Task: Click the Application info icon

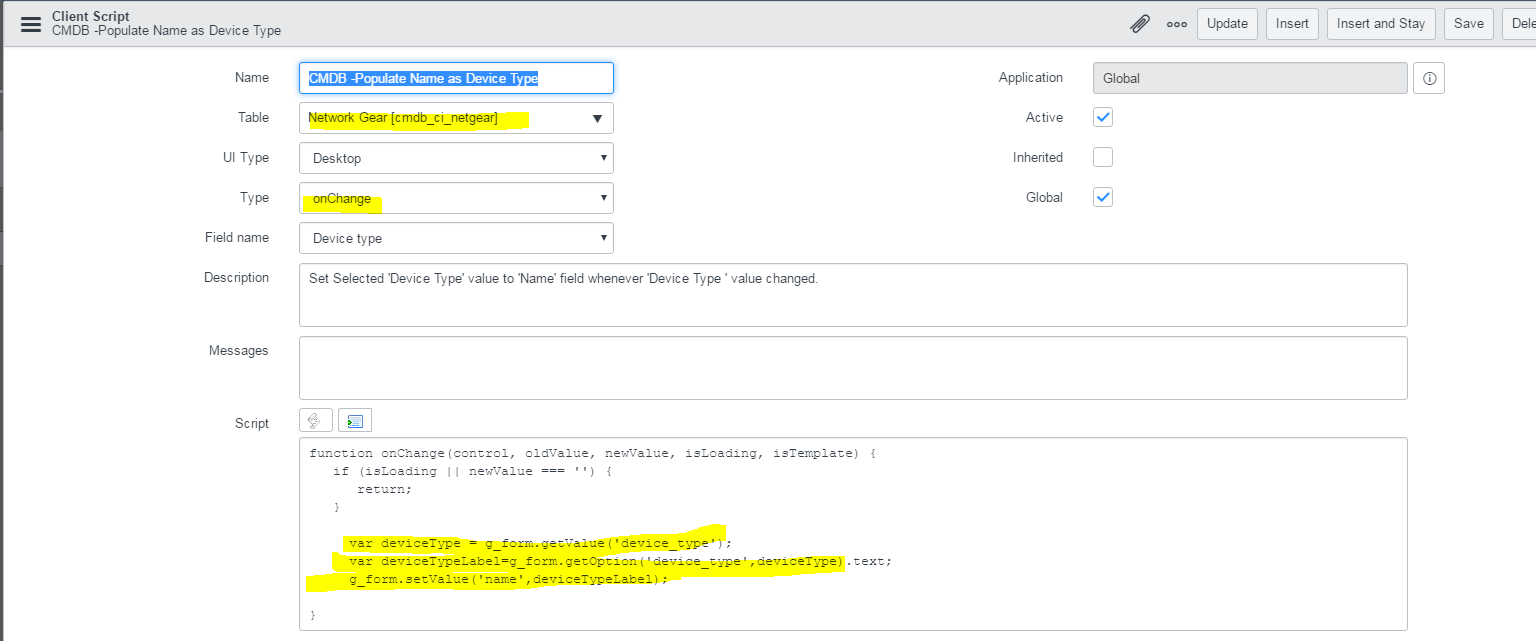Action: pos(1428,77)
